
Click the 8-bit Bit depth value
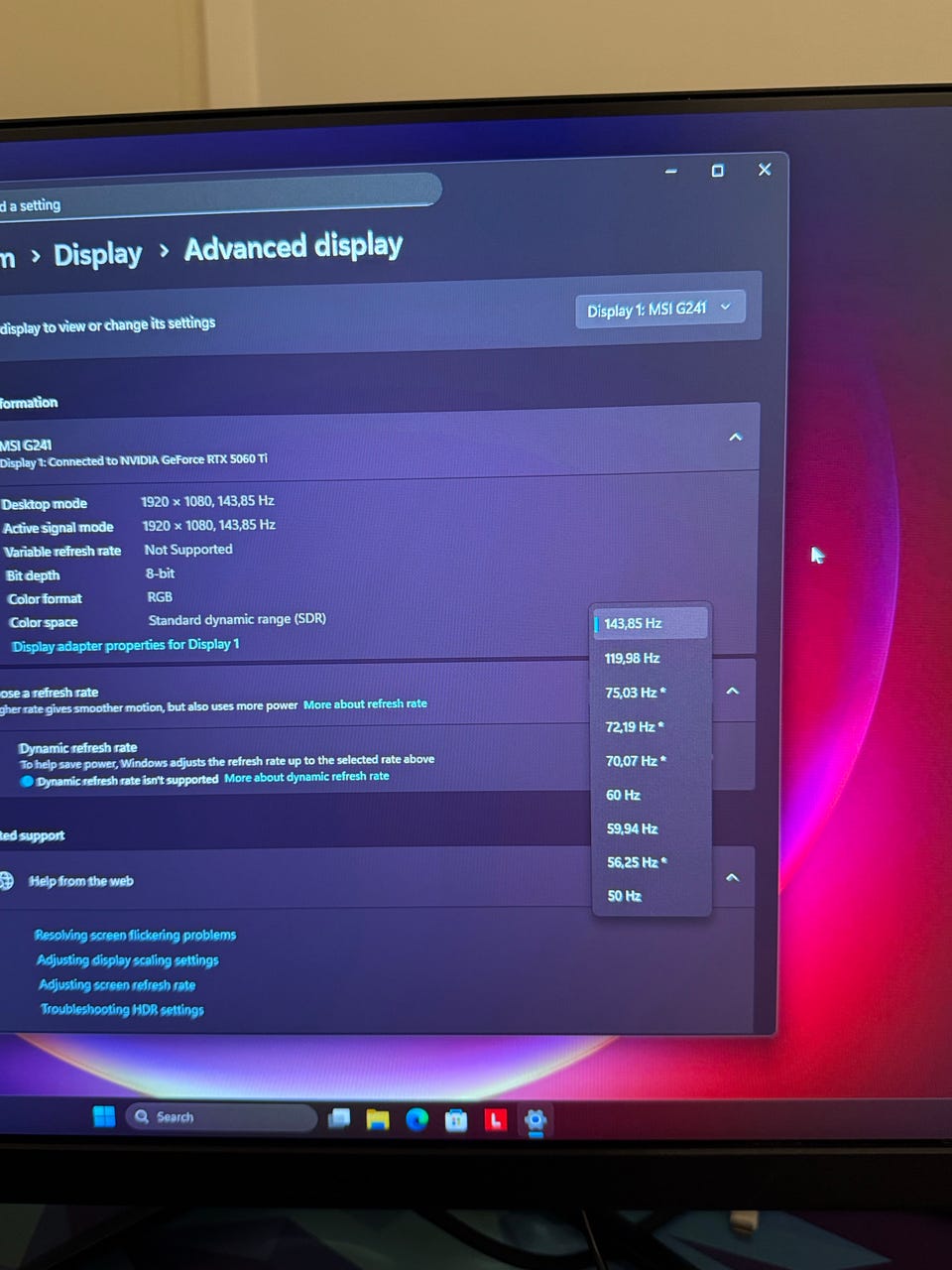(160, 573)
